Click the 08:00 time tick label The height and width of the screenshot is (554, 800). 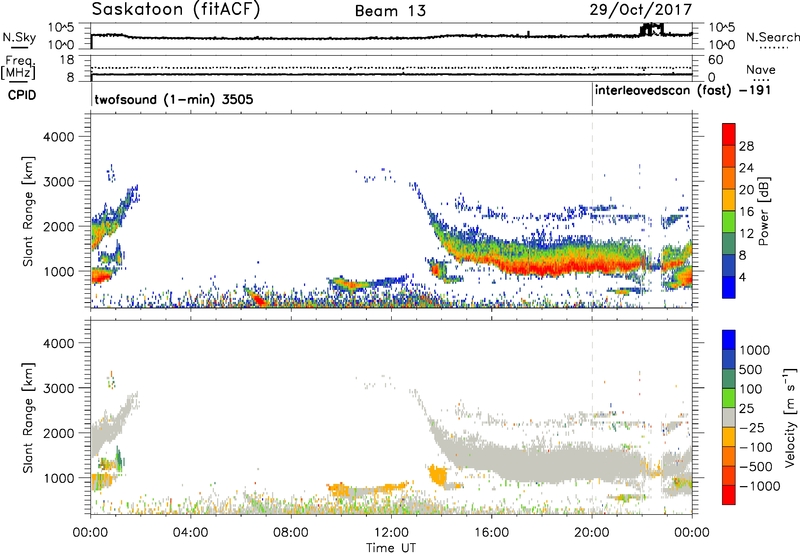(291, 533)
